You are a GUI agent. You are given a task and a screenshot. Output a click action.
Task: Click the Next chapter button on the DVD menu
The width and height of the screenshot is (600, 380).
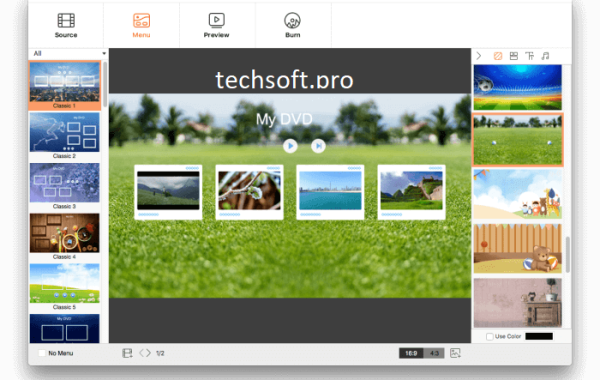(318, 146)
